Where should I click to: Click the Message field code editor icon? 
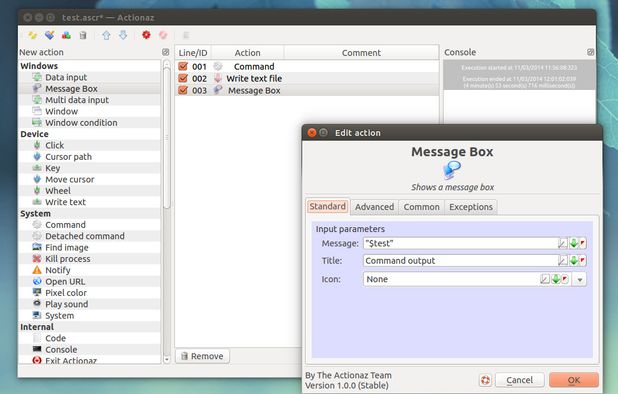click(x=563, y=243)
